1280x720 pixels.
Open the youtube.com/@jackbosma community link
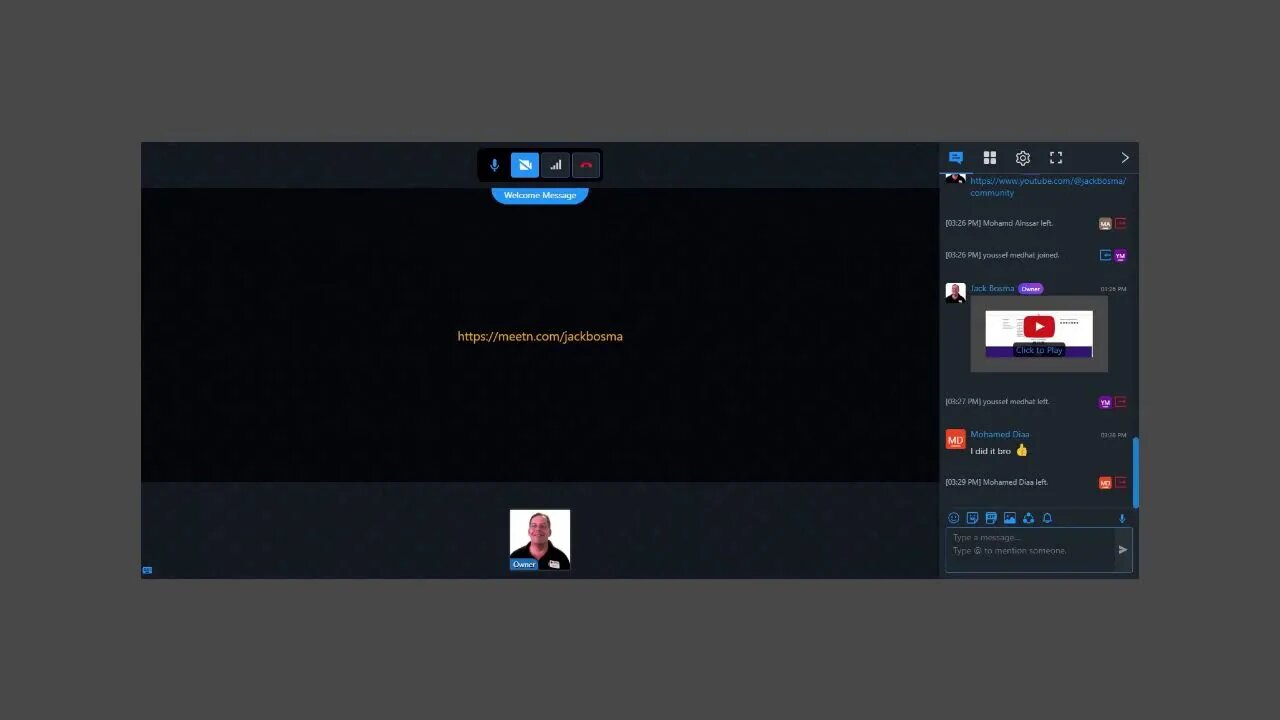pos(1048,187)
